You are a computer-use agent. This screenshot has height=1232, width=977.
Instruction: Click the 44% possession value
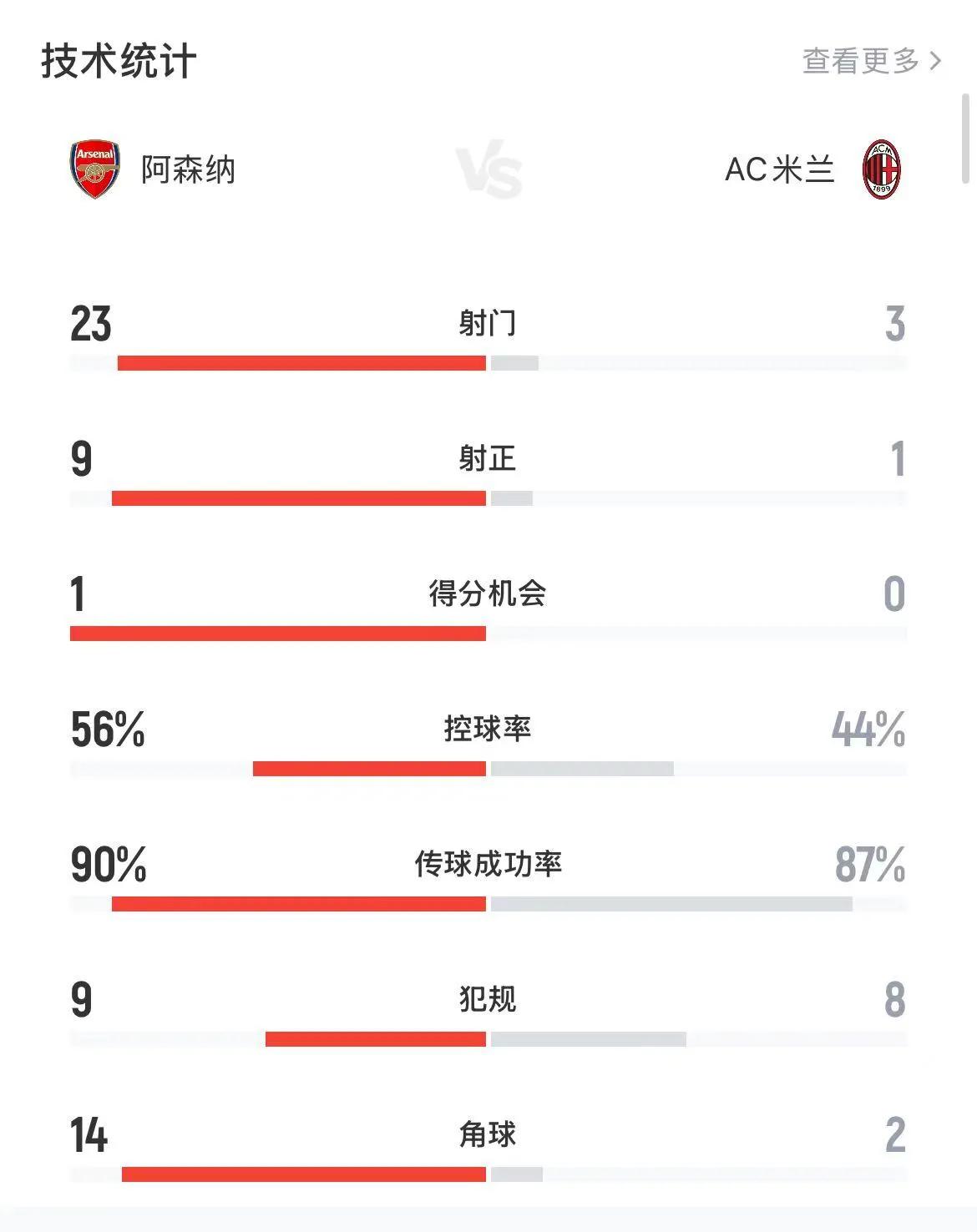pos(868,730)
